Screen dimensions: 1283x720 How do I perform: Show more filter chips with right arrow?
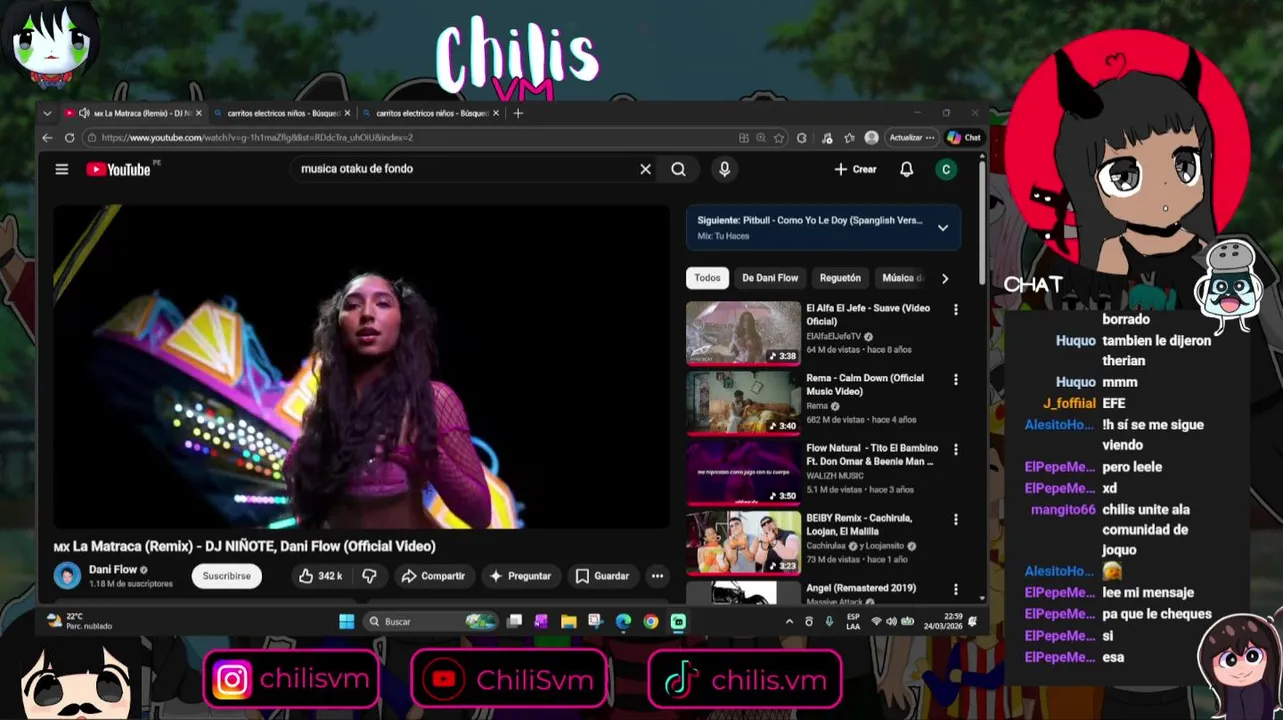pyautogui.click(x=945, y=278)
